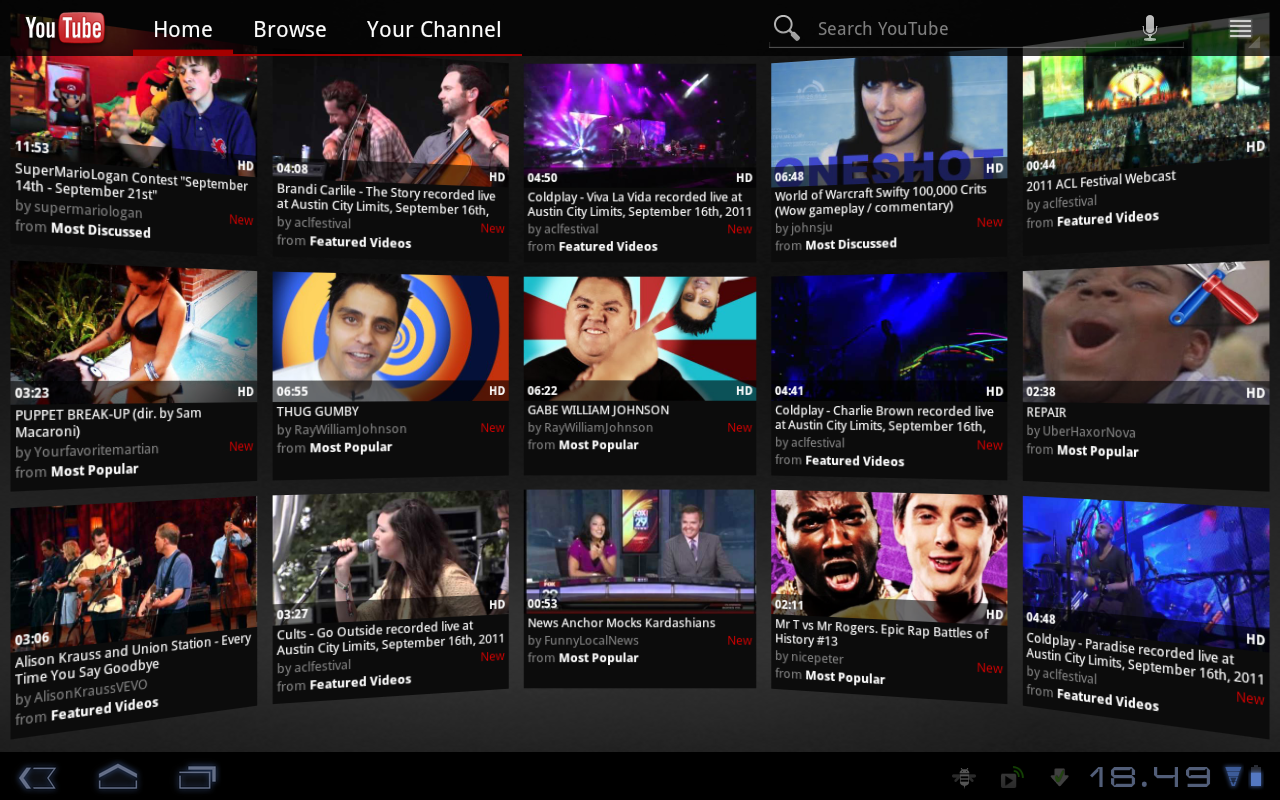
Task: Click 'from Most Discussed' under SuperMarioLogan Contest
Action: coord(83,229)
